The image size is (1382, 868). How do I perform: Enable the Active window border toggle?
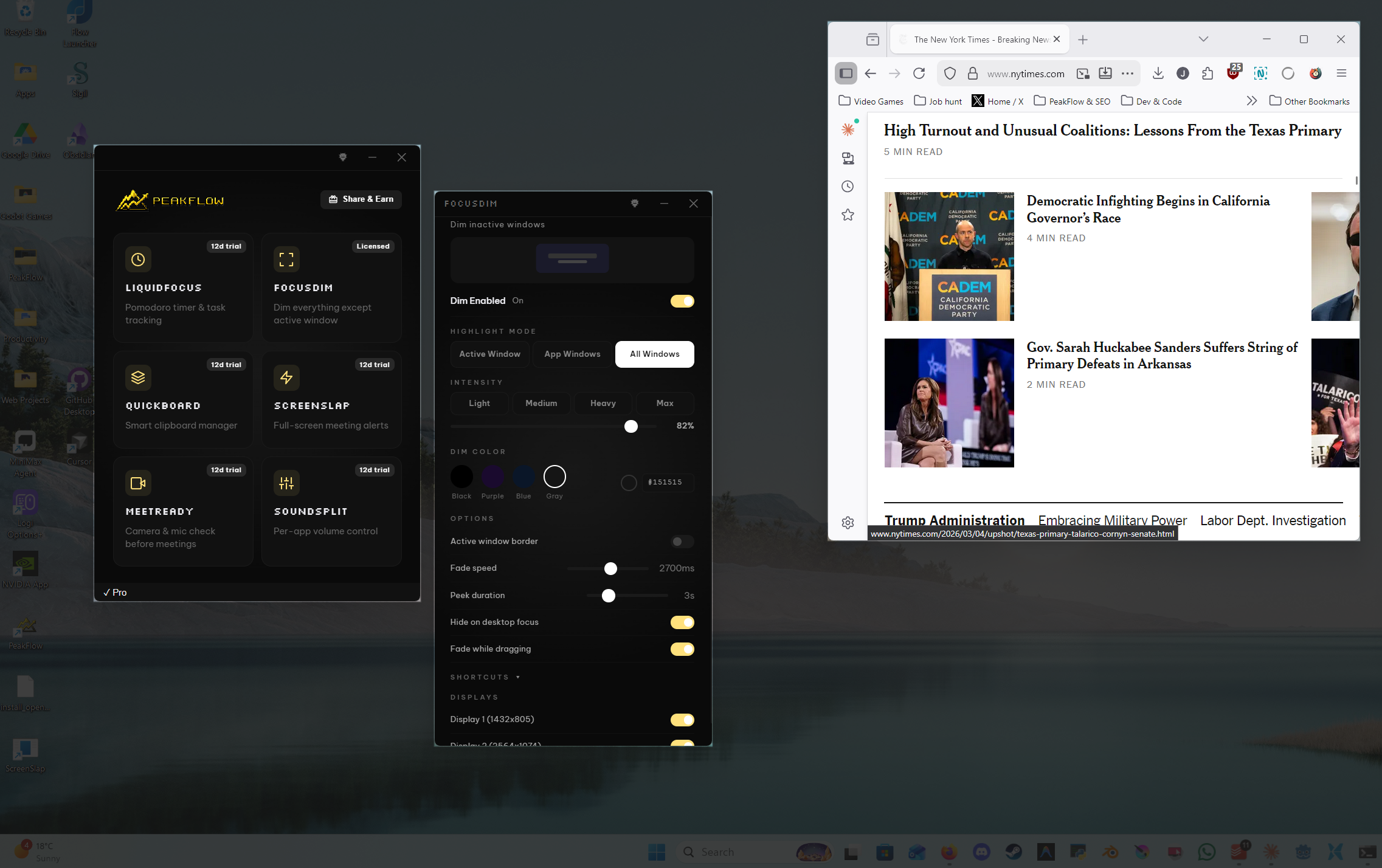tap(682, 542)
